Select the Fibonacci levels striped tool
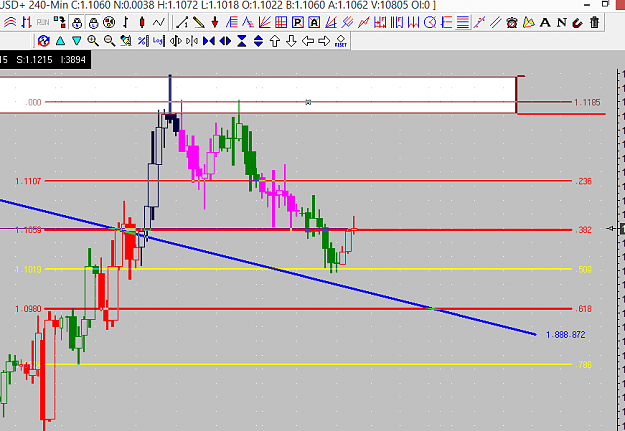625x431 pixels. pyautogui.click(x=232, y=22)
